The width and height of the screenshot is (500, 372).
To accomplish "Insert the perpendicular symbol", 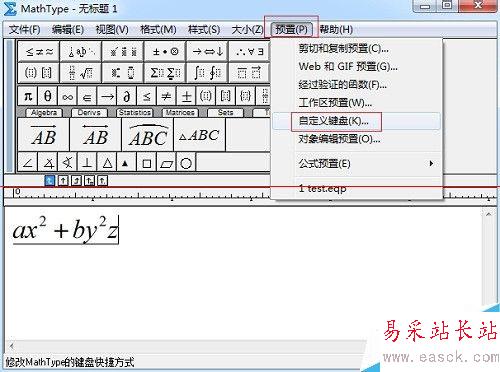I will [x=87, y=163].
